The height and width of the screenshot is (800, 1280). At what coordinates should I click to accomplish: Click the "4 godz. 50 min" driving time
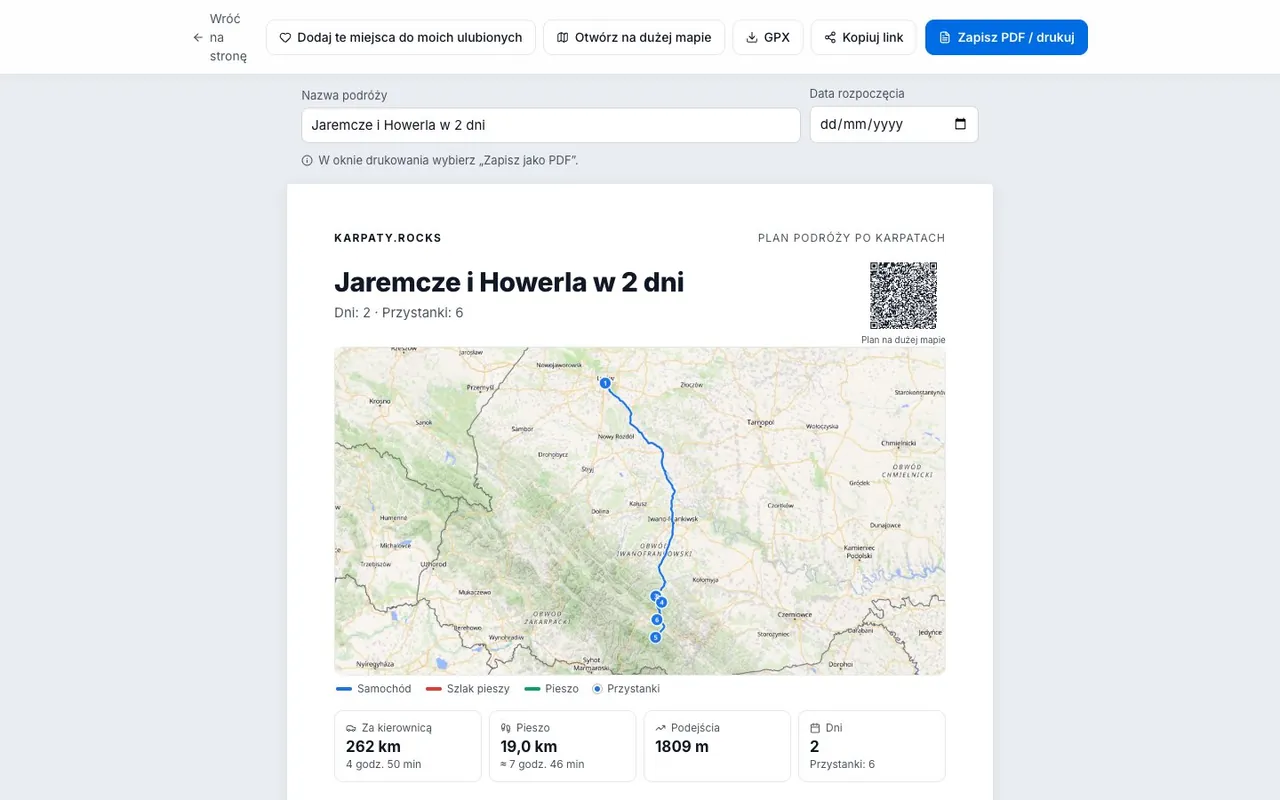[384, 765]
